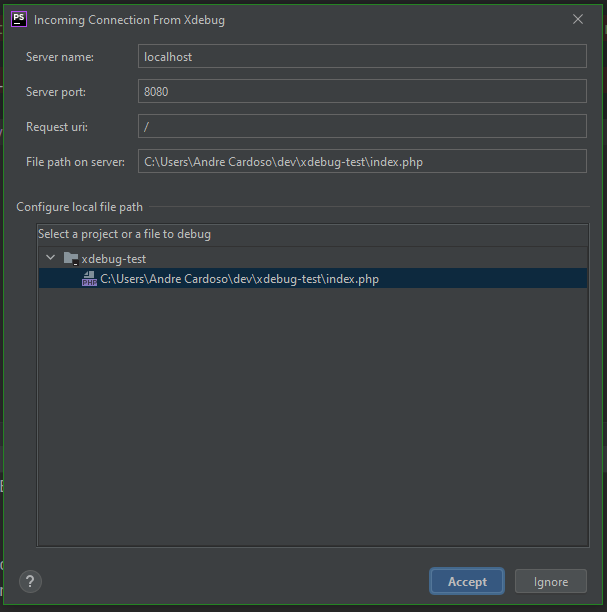Focus the Server name field containing localhost
The width and height of the screenshot is (607, 612).
click(362, 56)
